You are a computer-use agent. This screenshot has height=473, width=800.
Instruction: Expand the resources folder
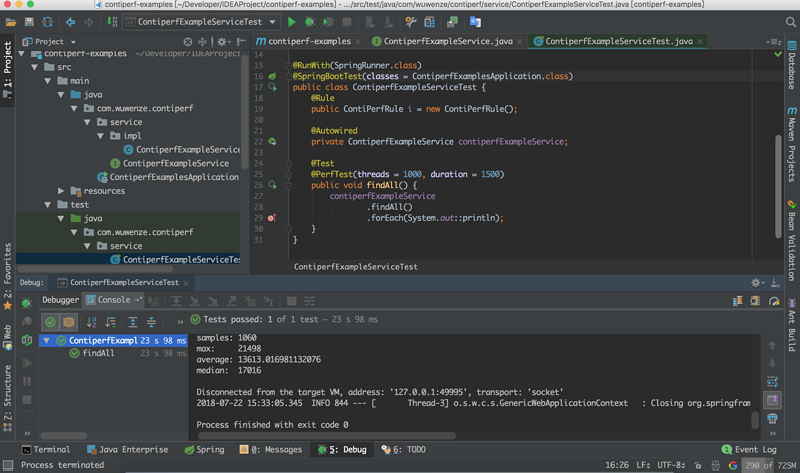pos(61,191)
